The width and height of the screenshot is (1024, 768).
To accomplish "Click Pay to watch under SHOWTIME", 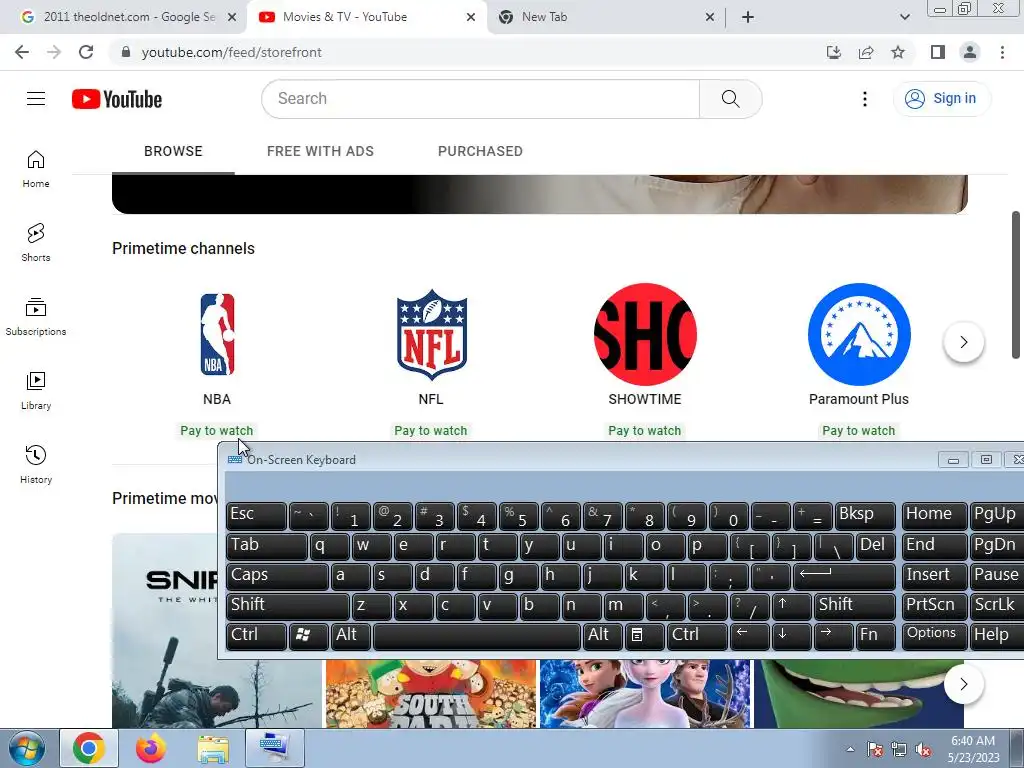I will pos(645,431).
